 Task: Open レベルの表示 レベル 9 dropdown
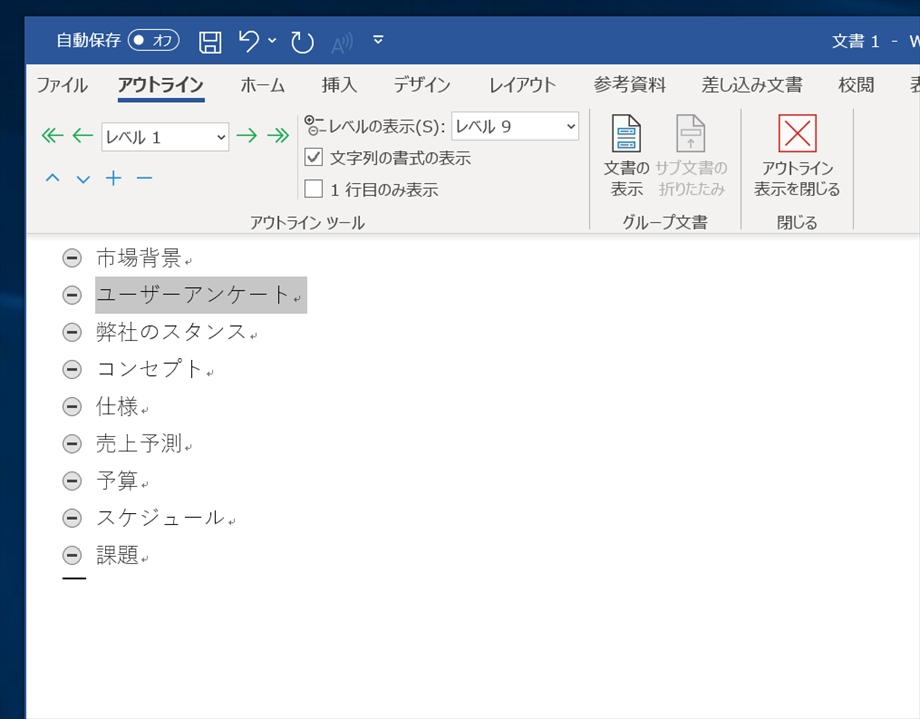(515, 126)
